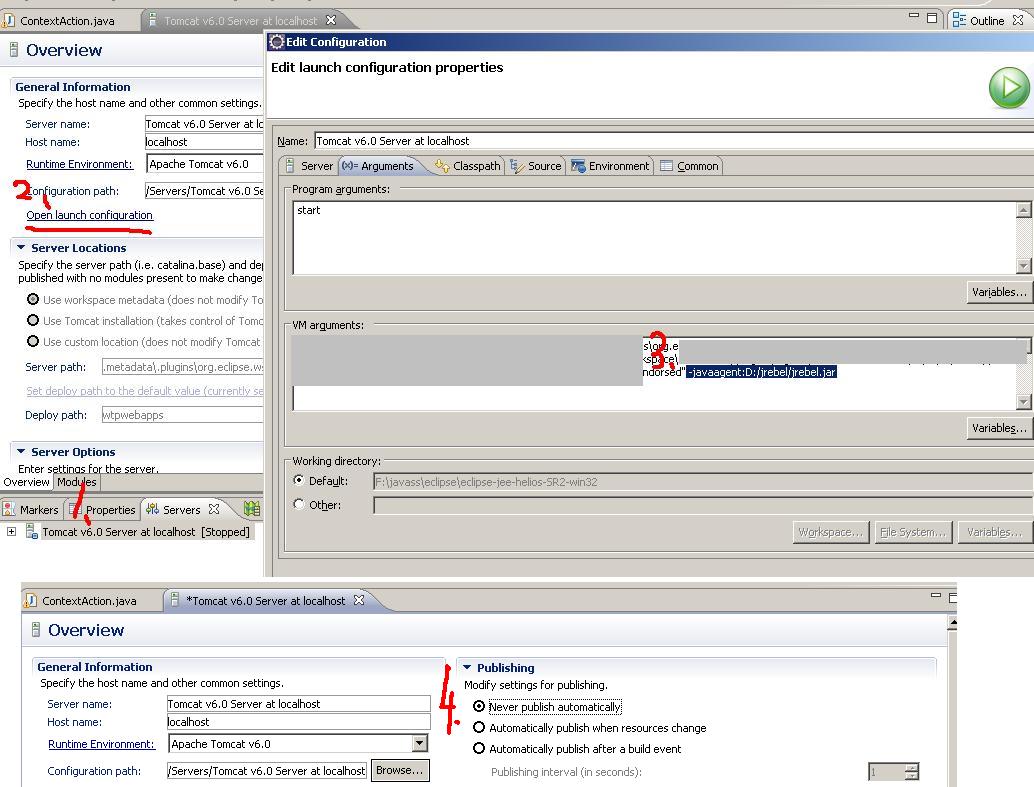Select the Arguments tab in Edit Configuration
Image resolution: width=1034 pixels, height=787 pixels.
pyautogui.click(x=379, y=166)
